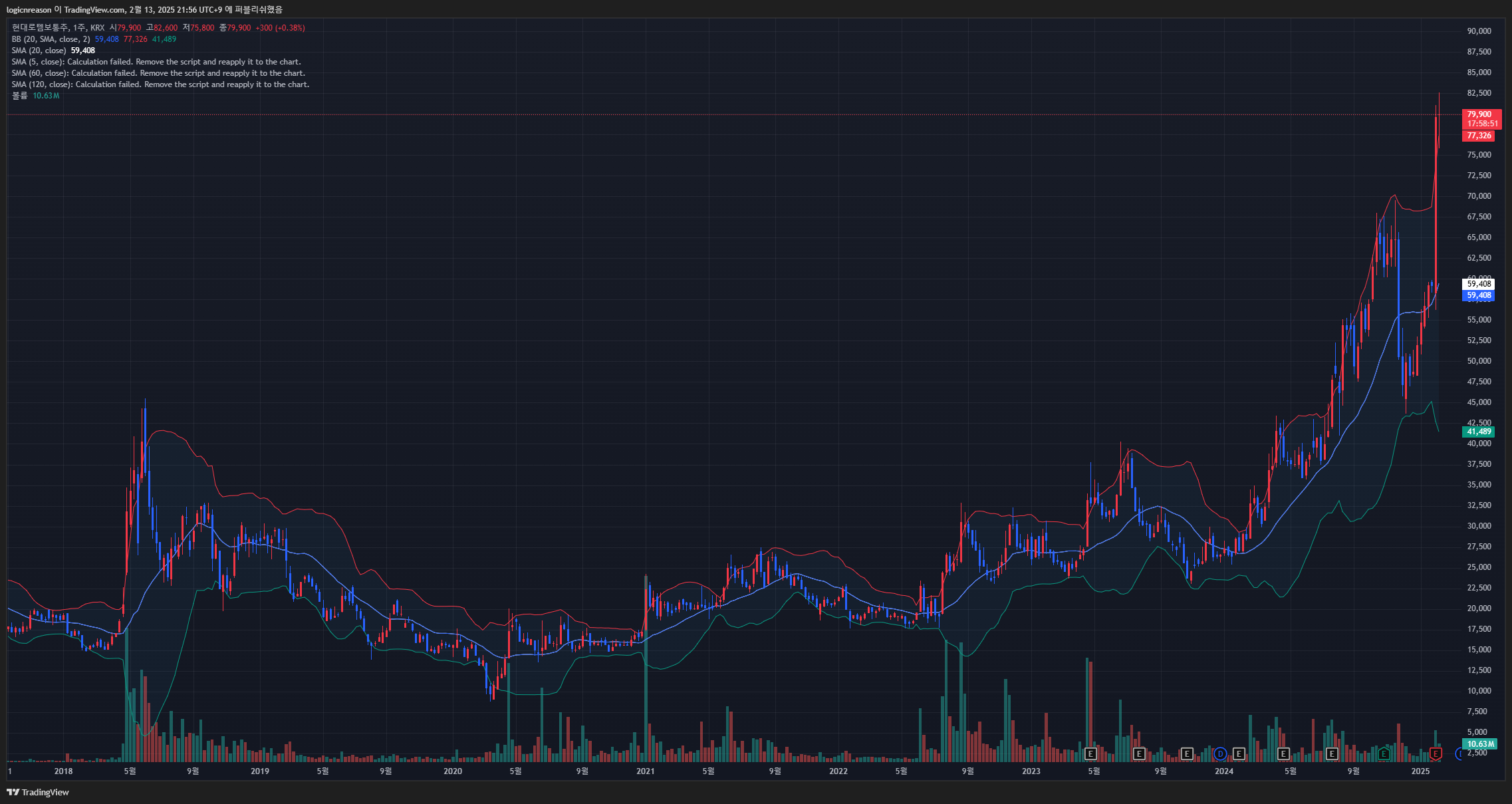Click the blue D dividend marker near 2024
The width and height of the screenshot is (1512, 804).
point(1220,753)
